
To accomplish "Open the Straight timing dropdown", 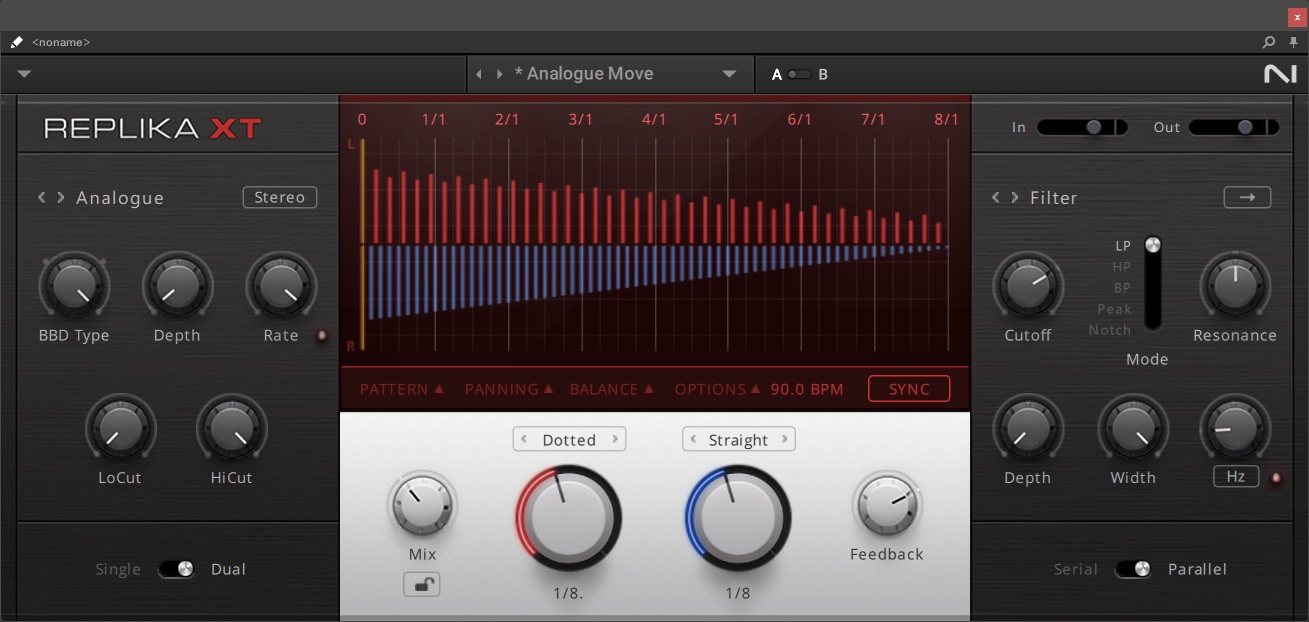I will [739, 439].
